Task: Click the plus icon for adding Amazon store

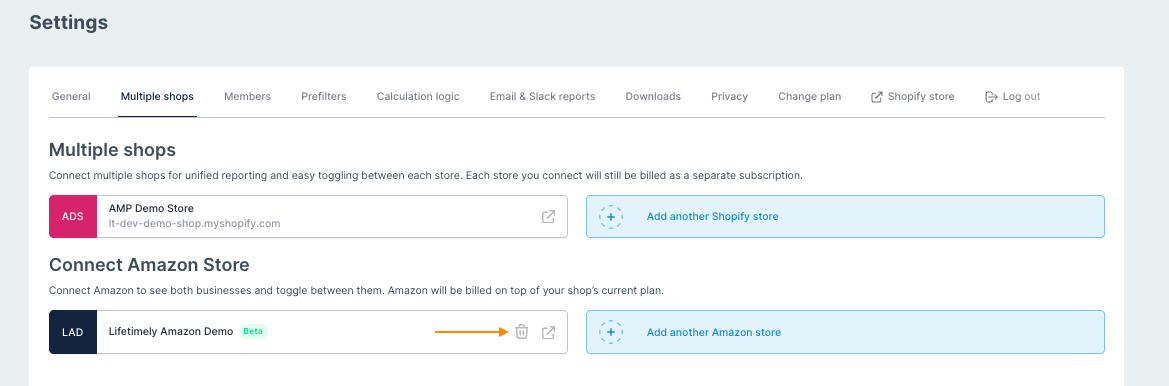Action: pos(611,332)
